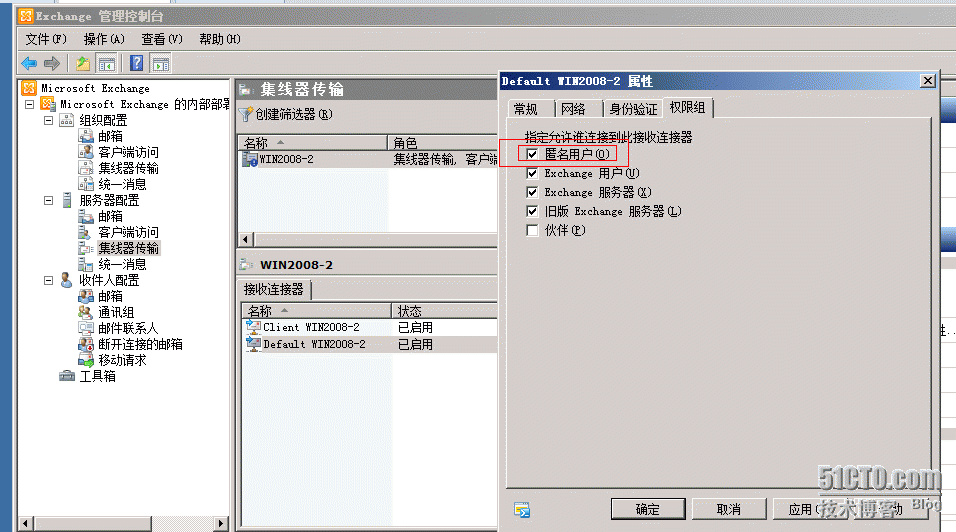
Task: Open 邮箱 under 服务器配置
Action: (110, 216)
